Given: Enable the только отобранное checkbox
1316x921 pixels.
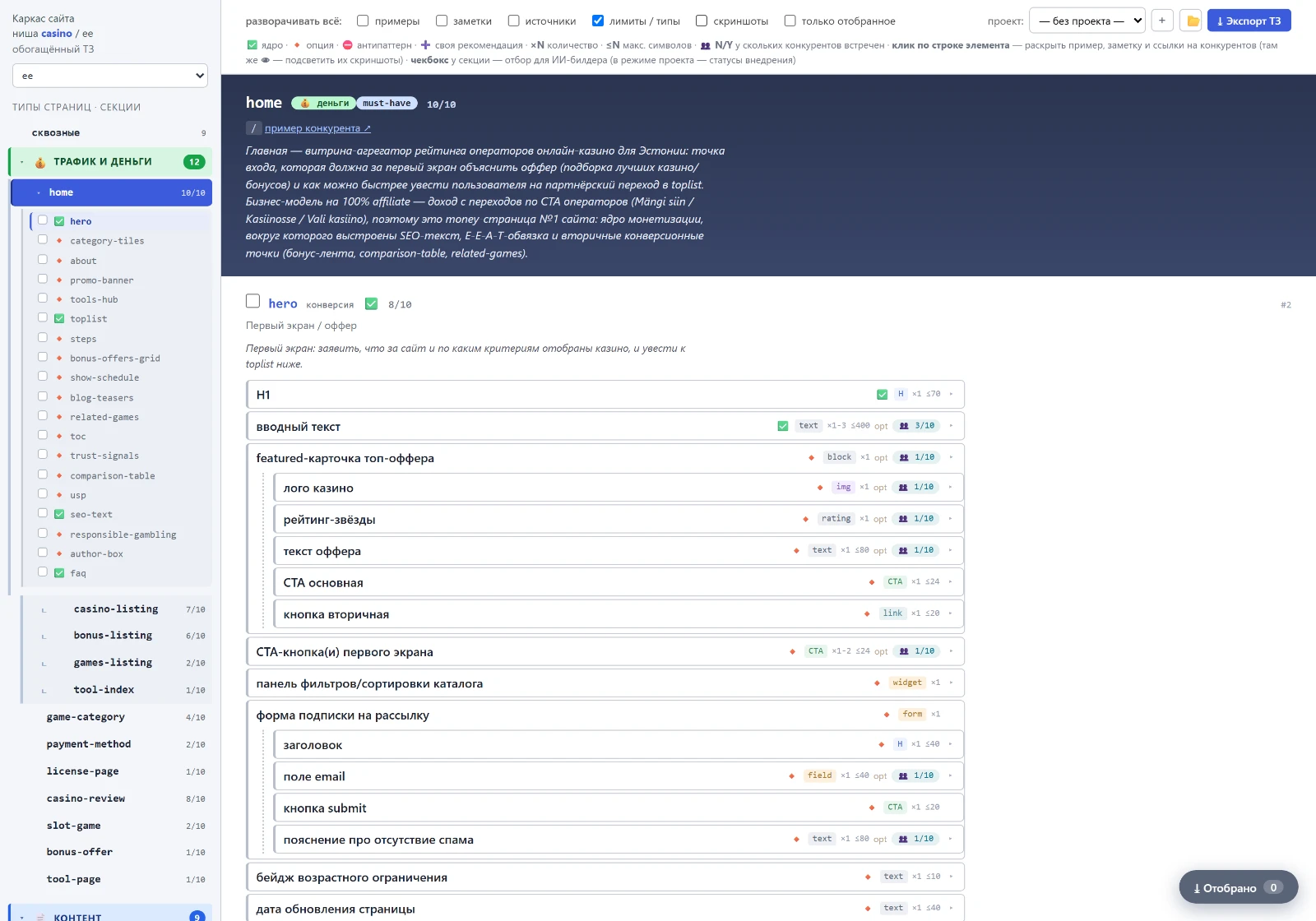Looking at the screenshot, I should 790,21.
